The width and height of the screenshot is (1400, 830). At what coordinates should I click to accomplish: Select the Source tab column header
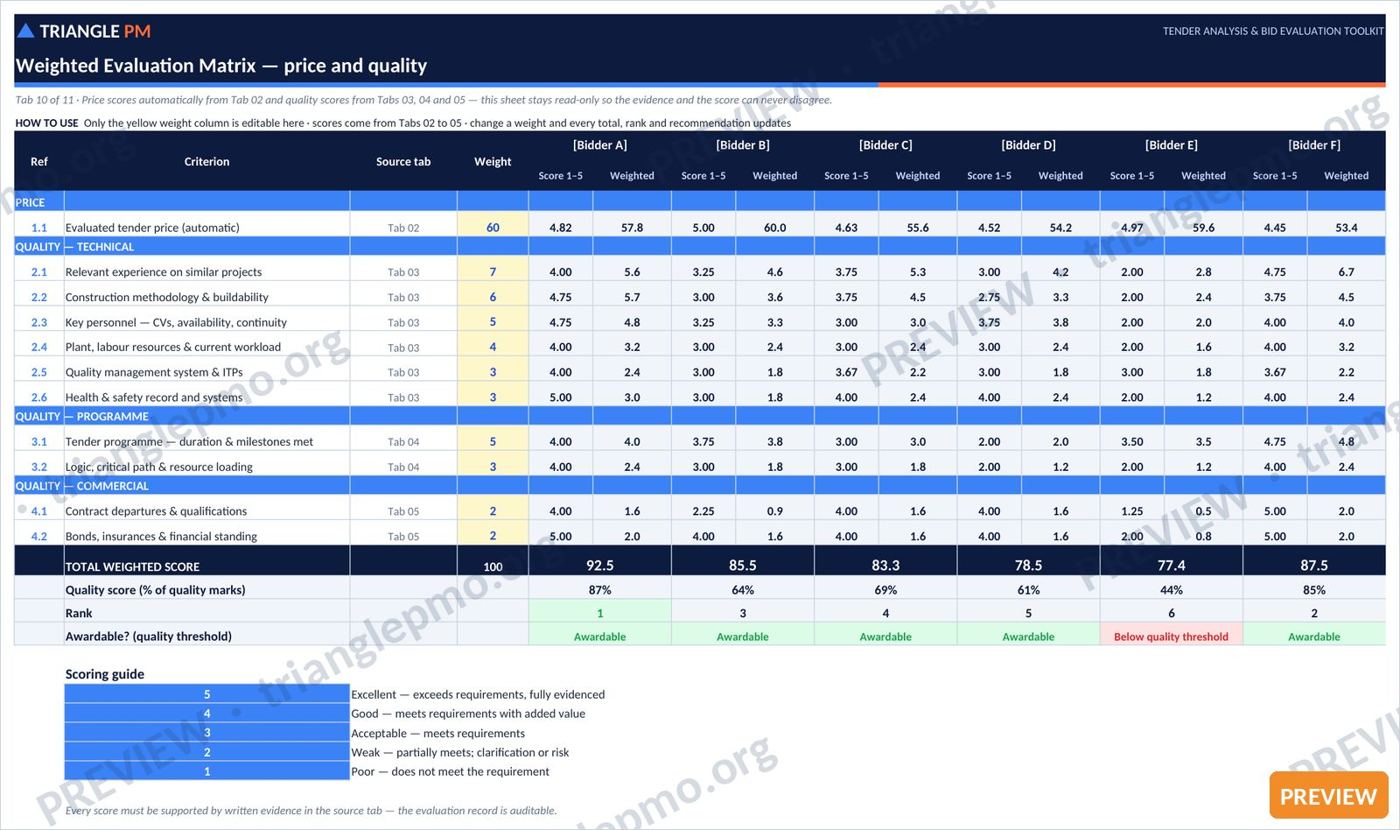[x=404, y=161]
